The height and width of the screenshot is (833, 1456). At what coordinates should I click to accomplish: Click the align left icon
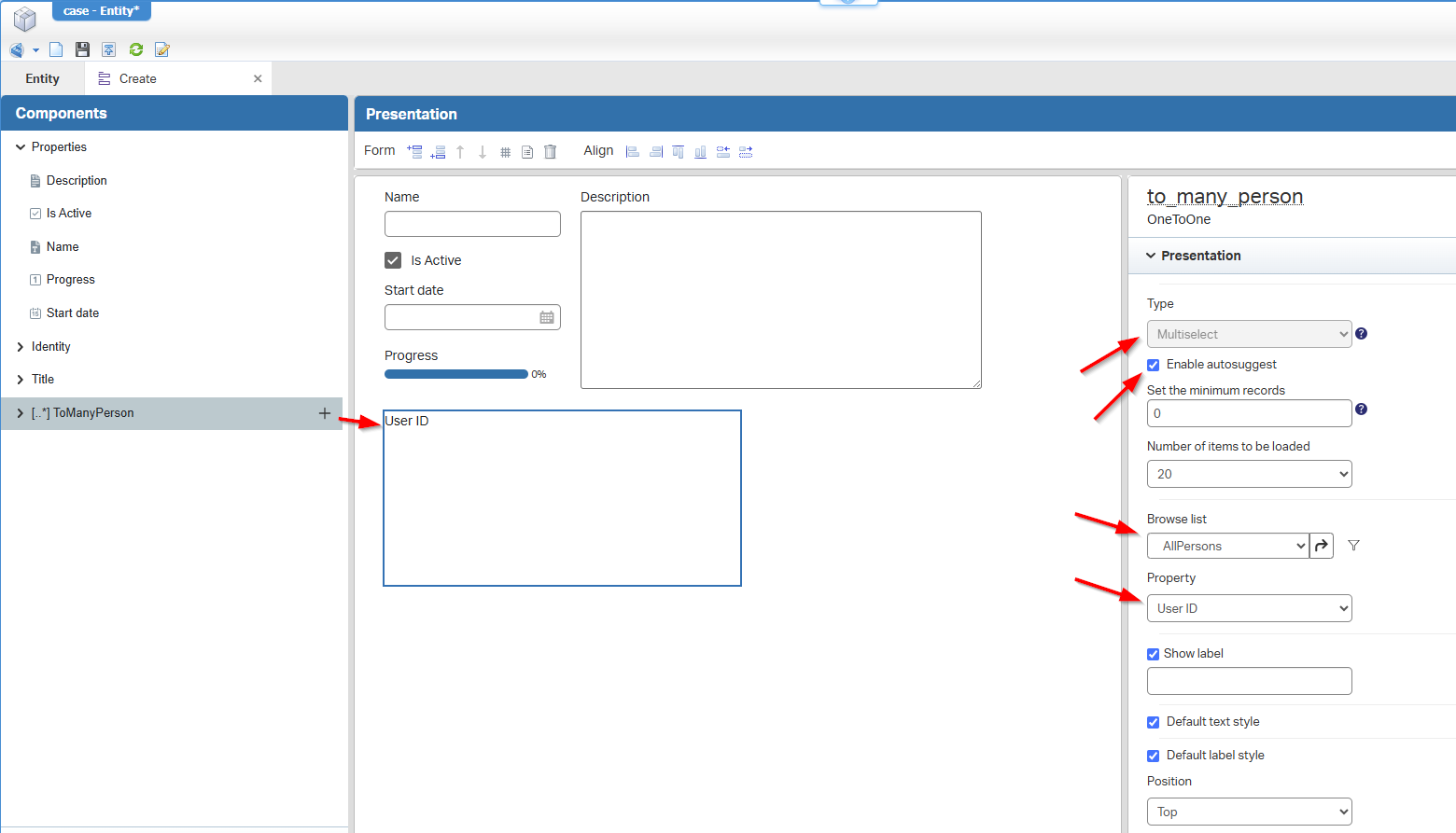(633, 151)
